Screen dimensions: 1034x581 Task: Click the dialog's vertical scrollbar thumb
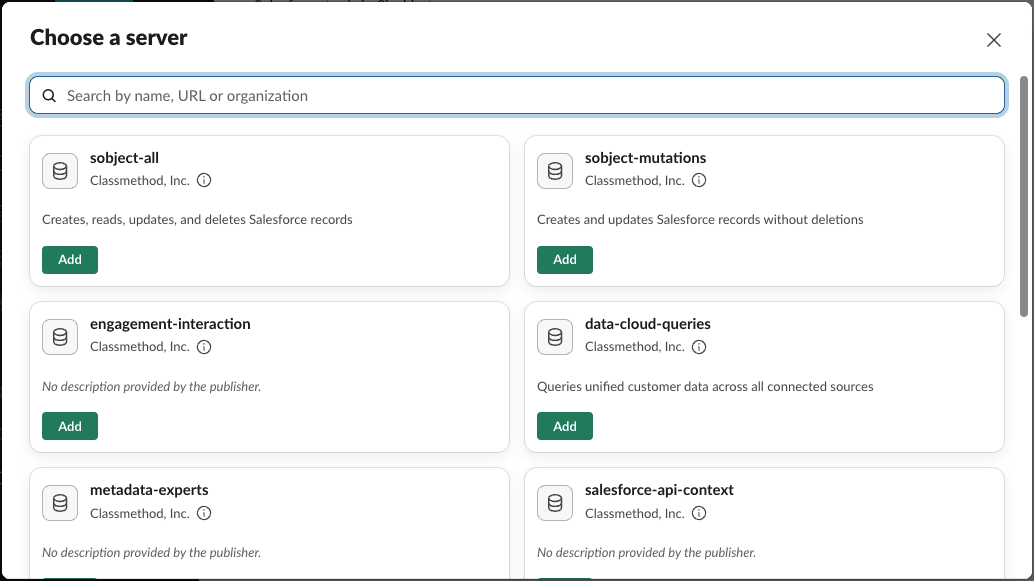click(x=1023, y=196)
